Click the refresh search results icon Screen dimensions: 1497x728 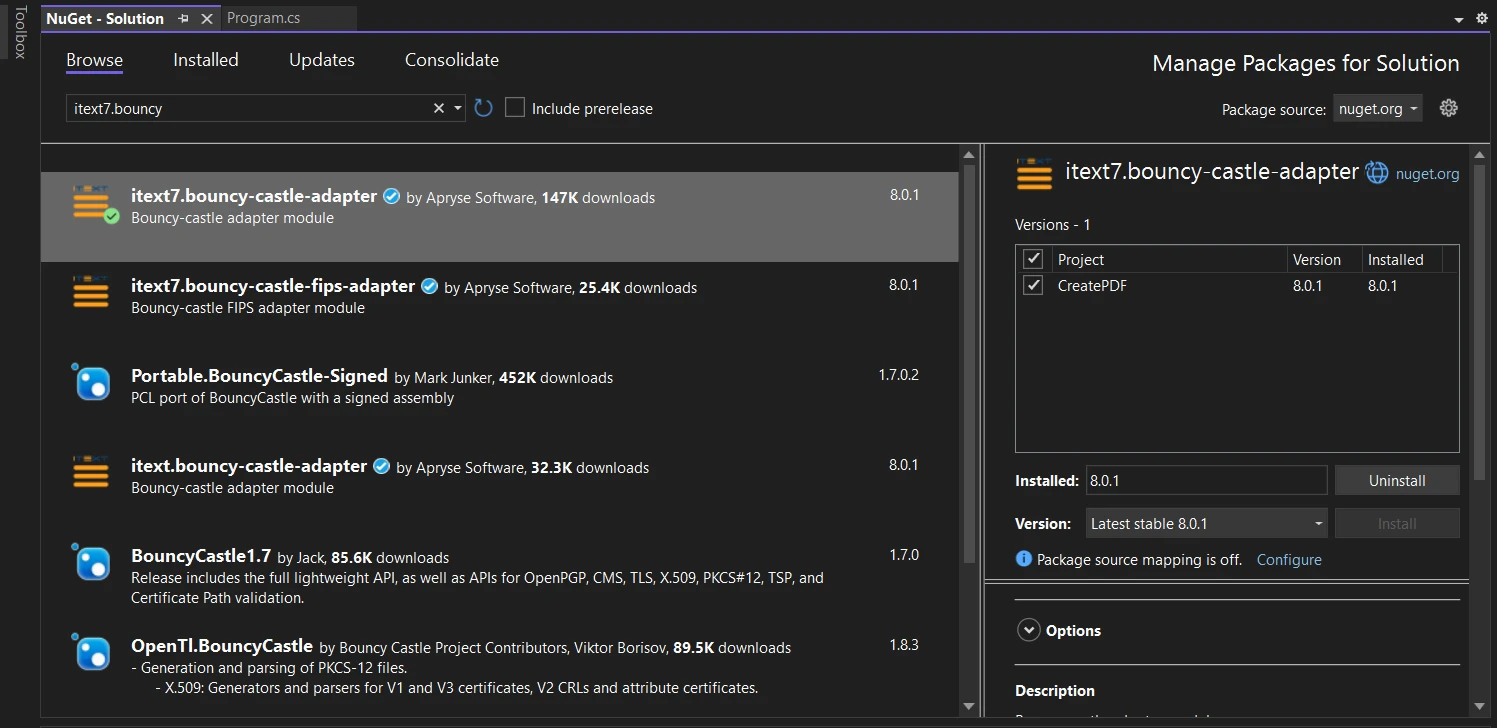pyautogui.click(x=484, y=108)
